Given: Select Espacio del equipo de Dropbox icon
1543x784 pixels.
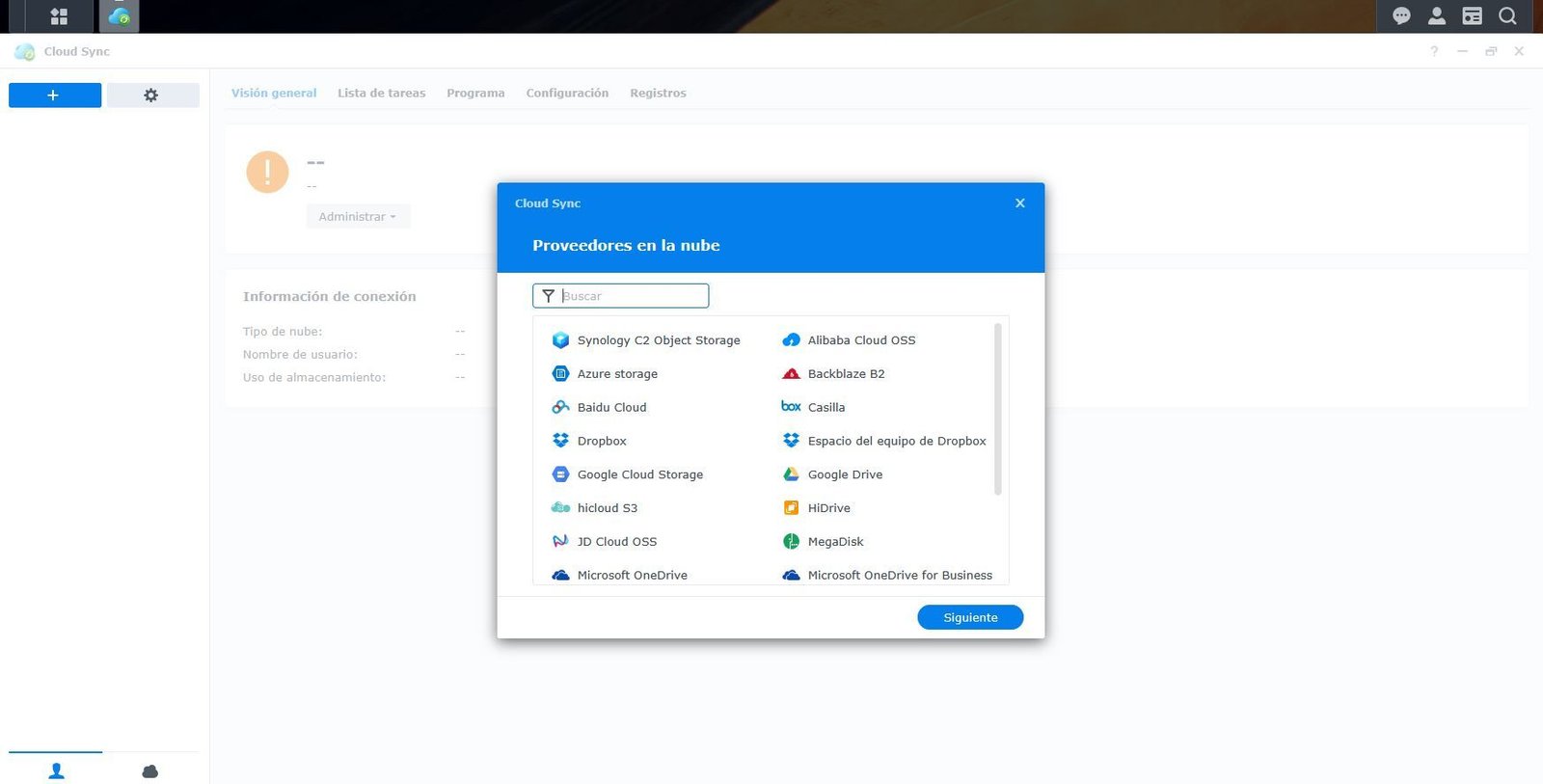Looking at the screenshot, I should (791, 441).
